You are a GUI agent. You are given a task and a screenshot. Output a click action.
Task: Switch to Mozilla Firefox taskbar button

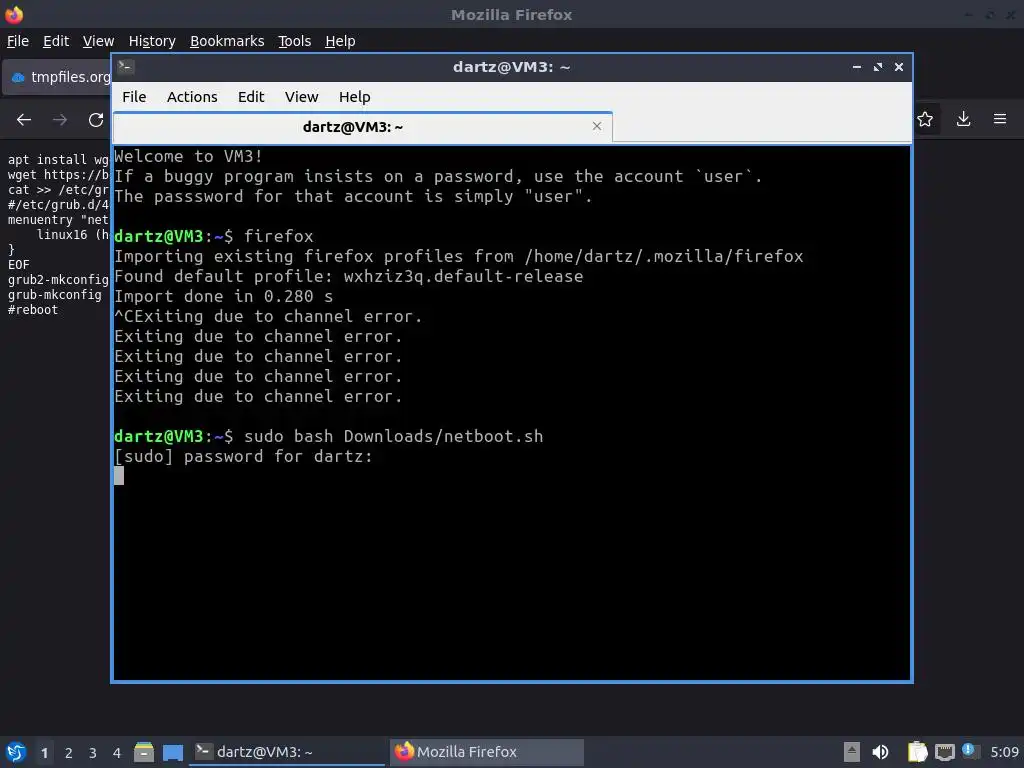(x=487, y=752)
